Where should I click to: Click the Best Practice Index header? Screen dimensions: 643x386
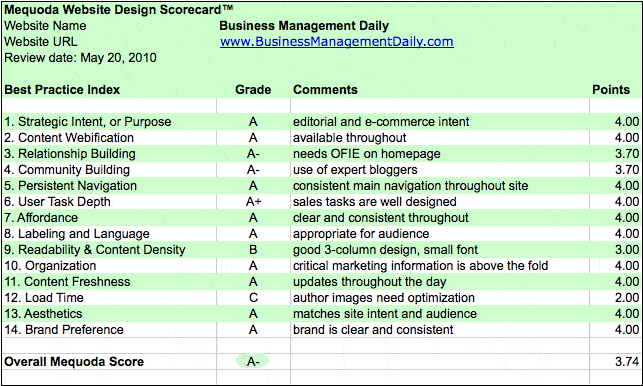[x=62, y=90]
